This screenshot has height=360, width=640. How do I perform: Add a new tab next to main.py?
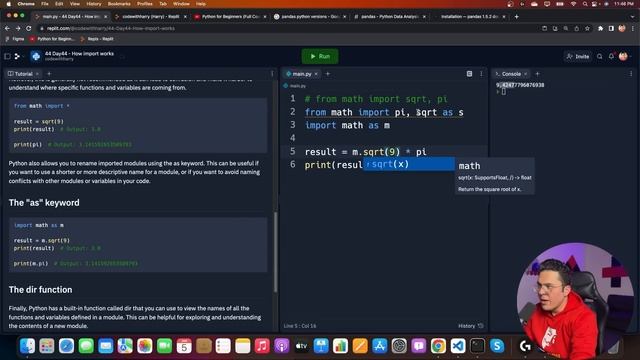[x=327, y=74]
